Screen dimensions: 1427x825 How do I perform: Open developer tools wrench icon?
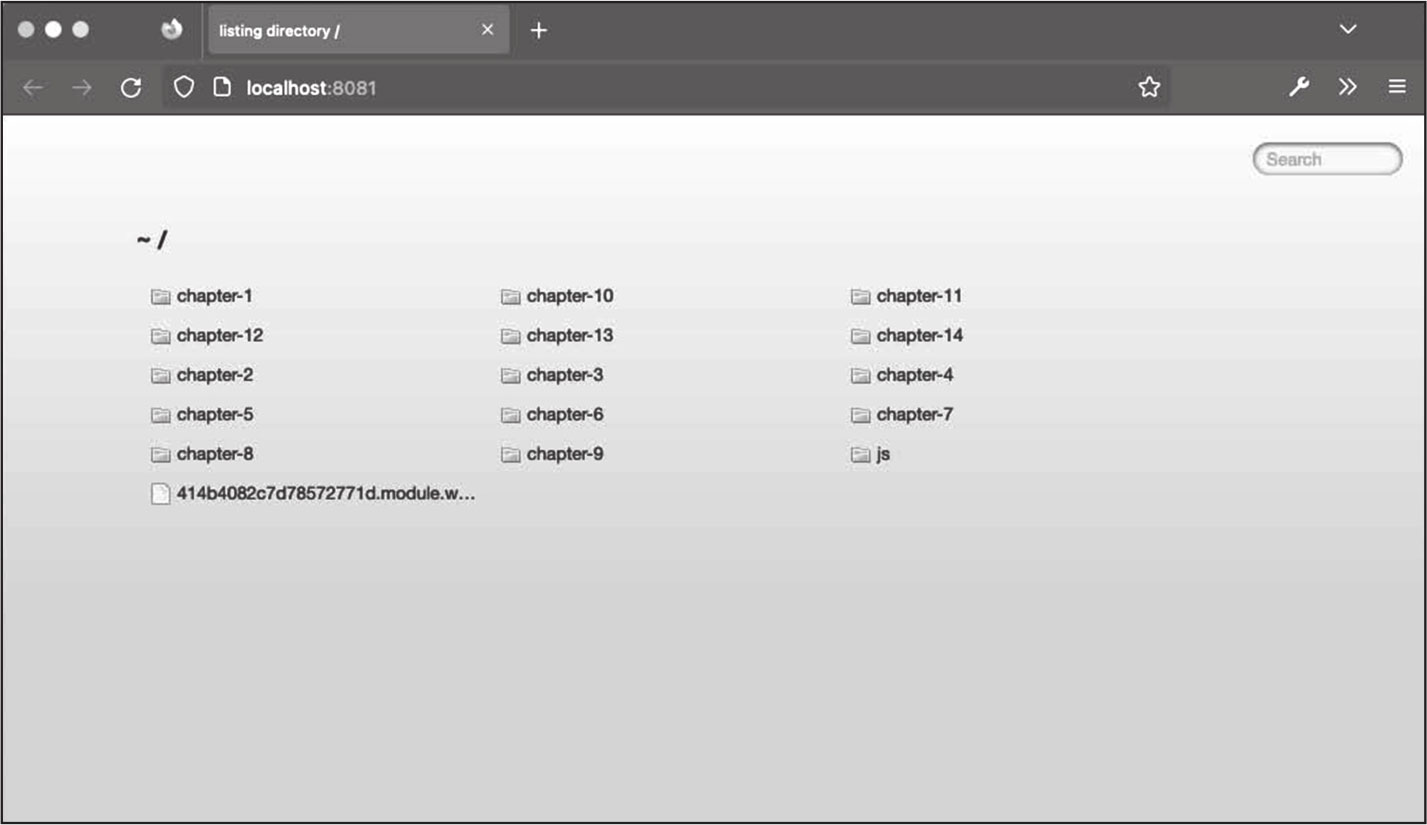click(1298, 88)
